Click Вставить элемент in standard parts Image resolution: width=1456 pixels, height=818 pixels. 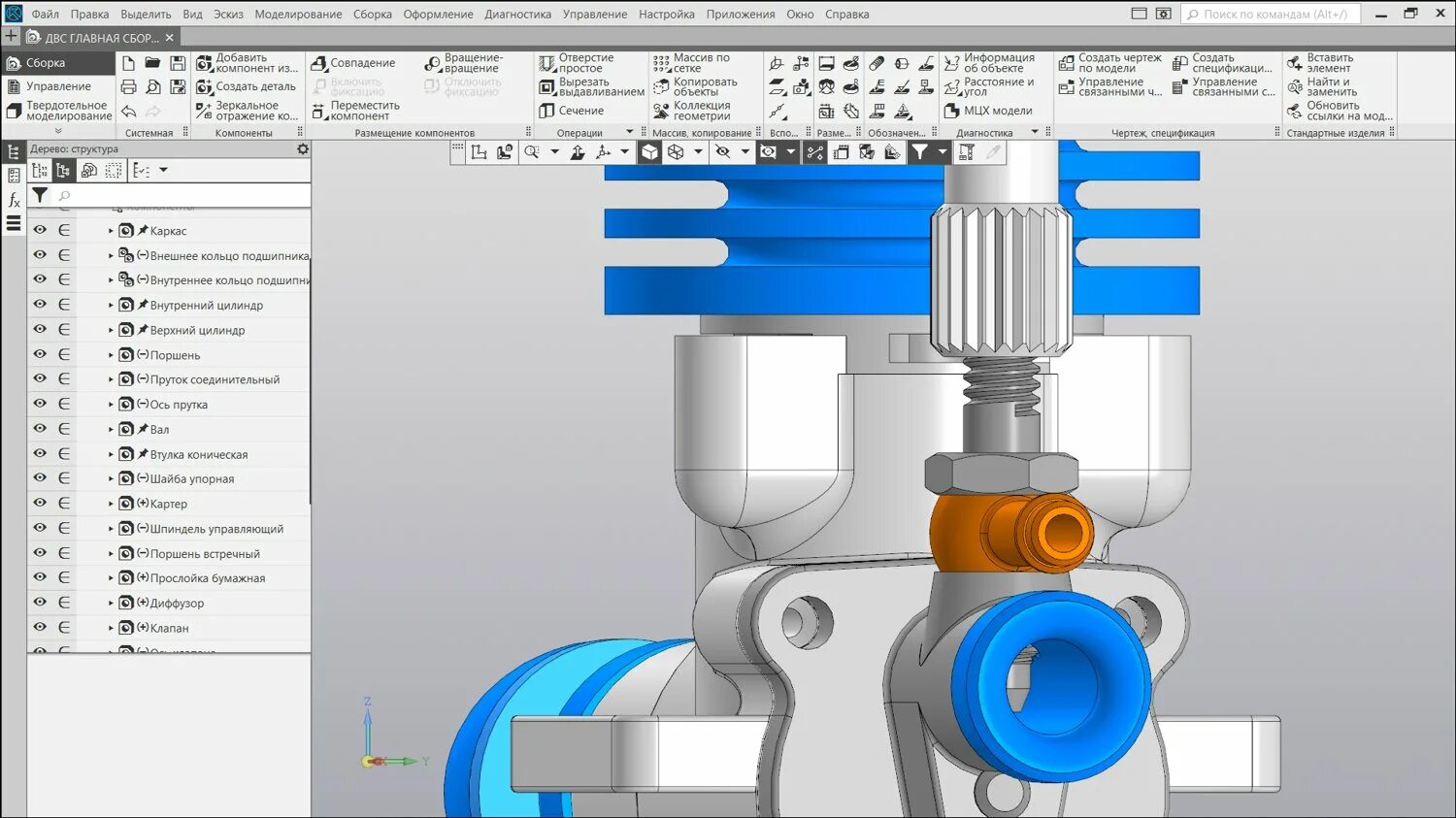coord(1320,63)
